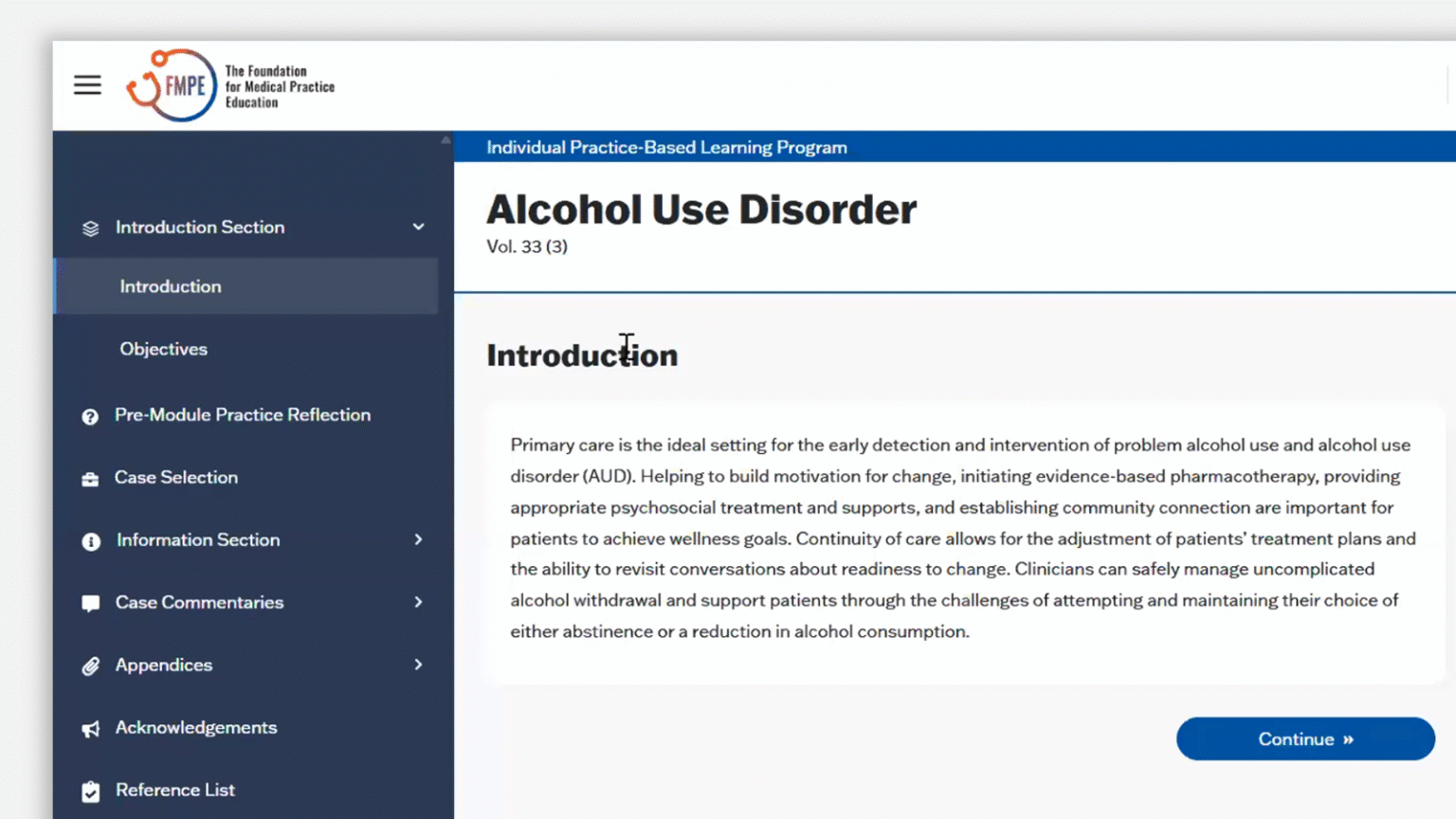This screenshot has width=1456, height=819.
Task: Click the info circle icon for Information Section
Action: (90, 540)
